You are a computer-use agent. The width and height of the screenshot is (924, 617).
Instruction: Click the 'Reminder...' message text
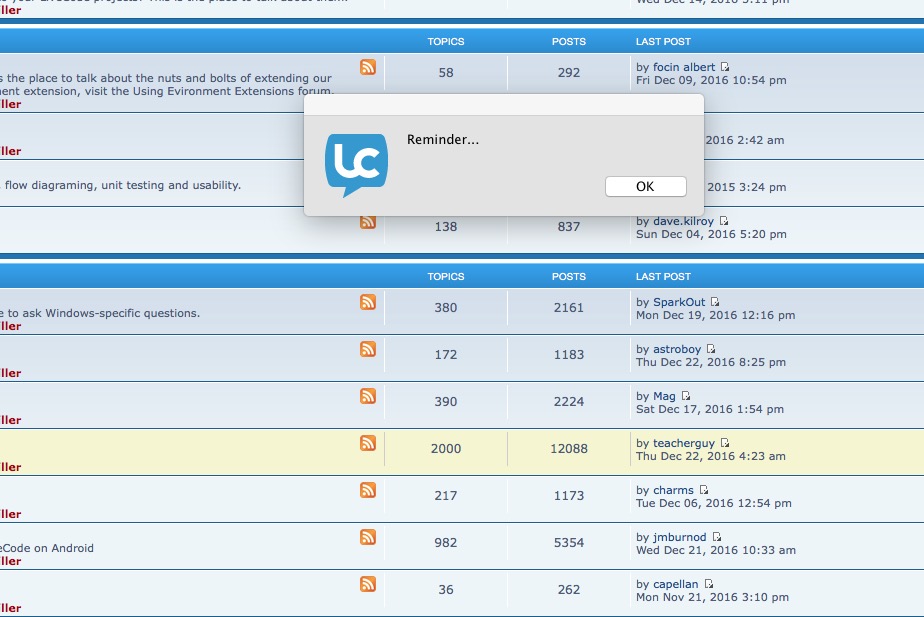(443, 140)
